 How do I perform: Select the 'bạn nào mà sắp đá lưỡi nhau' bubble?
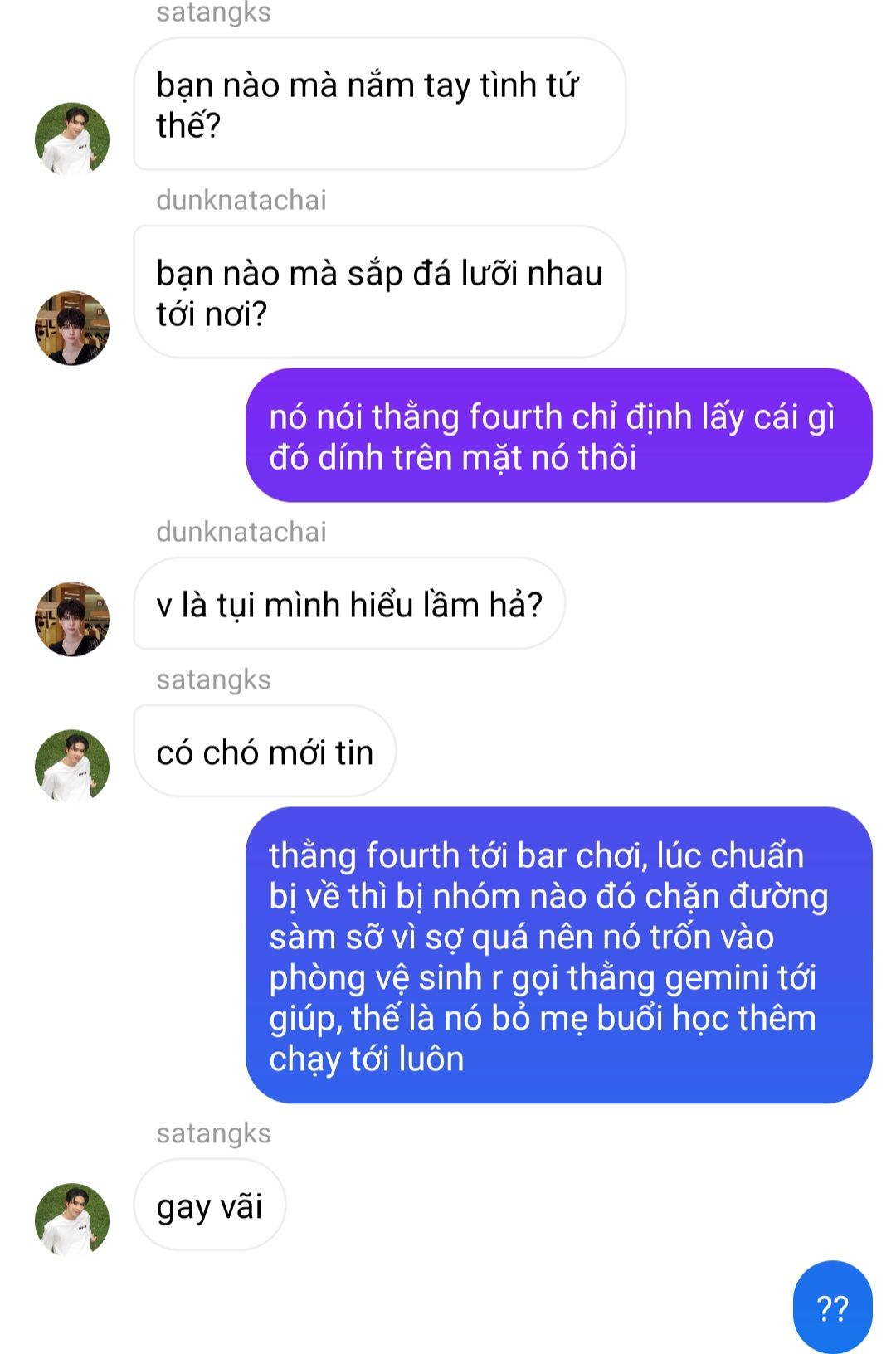pos(379,292)
